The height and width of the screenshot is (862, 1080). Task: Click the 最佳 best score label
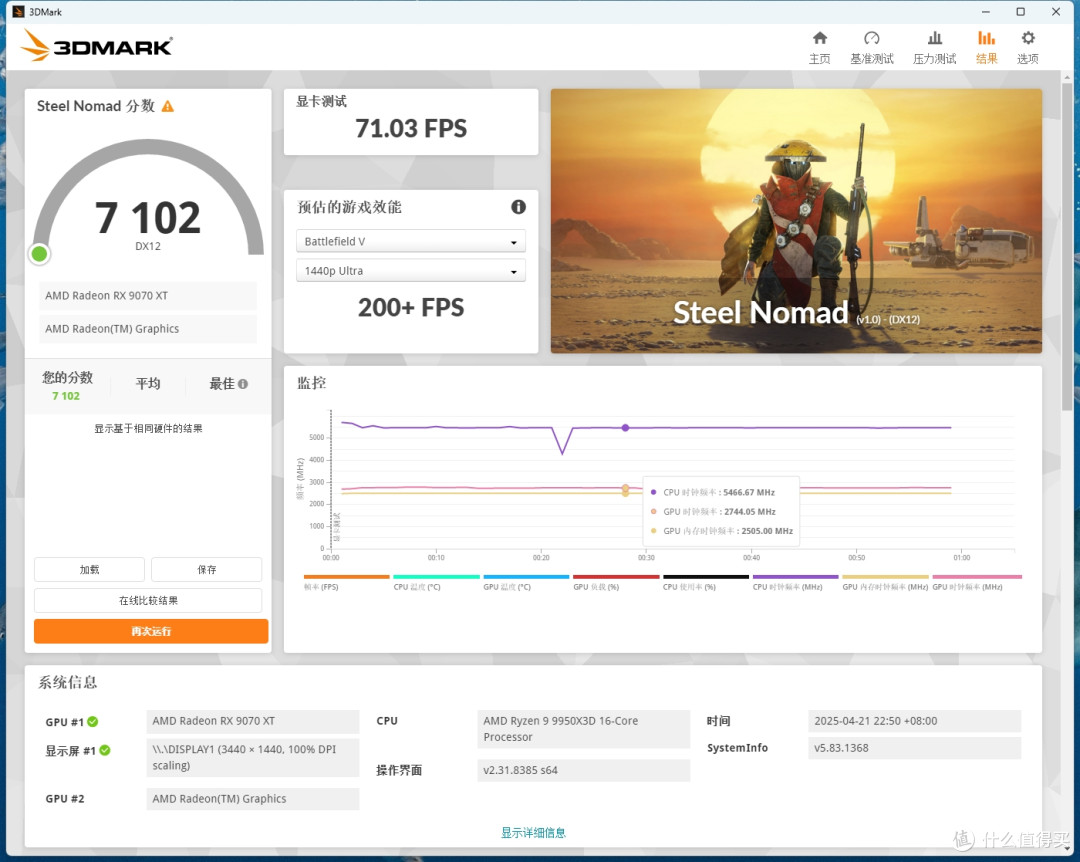tap(222, 384)
